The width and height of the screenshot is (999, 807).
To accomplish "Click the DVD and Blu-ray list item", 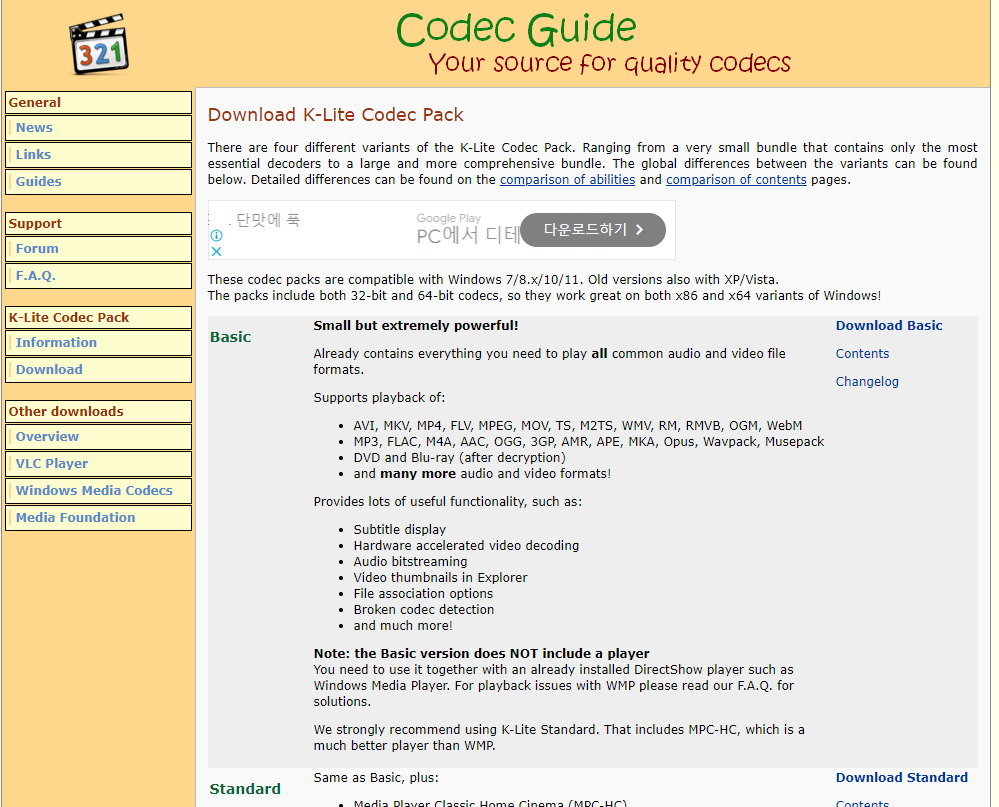I will (459, 457).
